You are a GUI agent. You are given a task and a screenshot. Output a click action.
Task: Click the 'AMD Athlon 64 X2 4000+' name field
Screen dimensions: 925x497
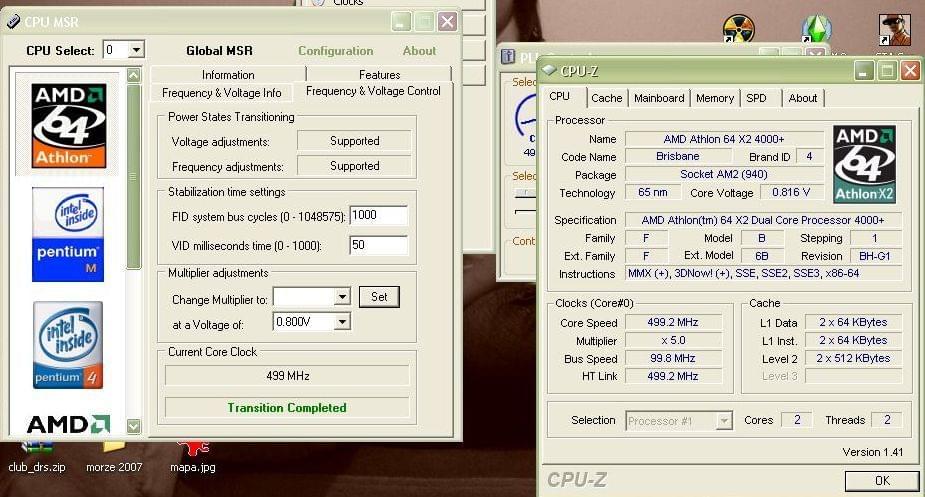[724, 139]
